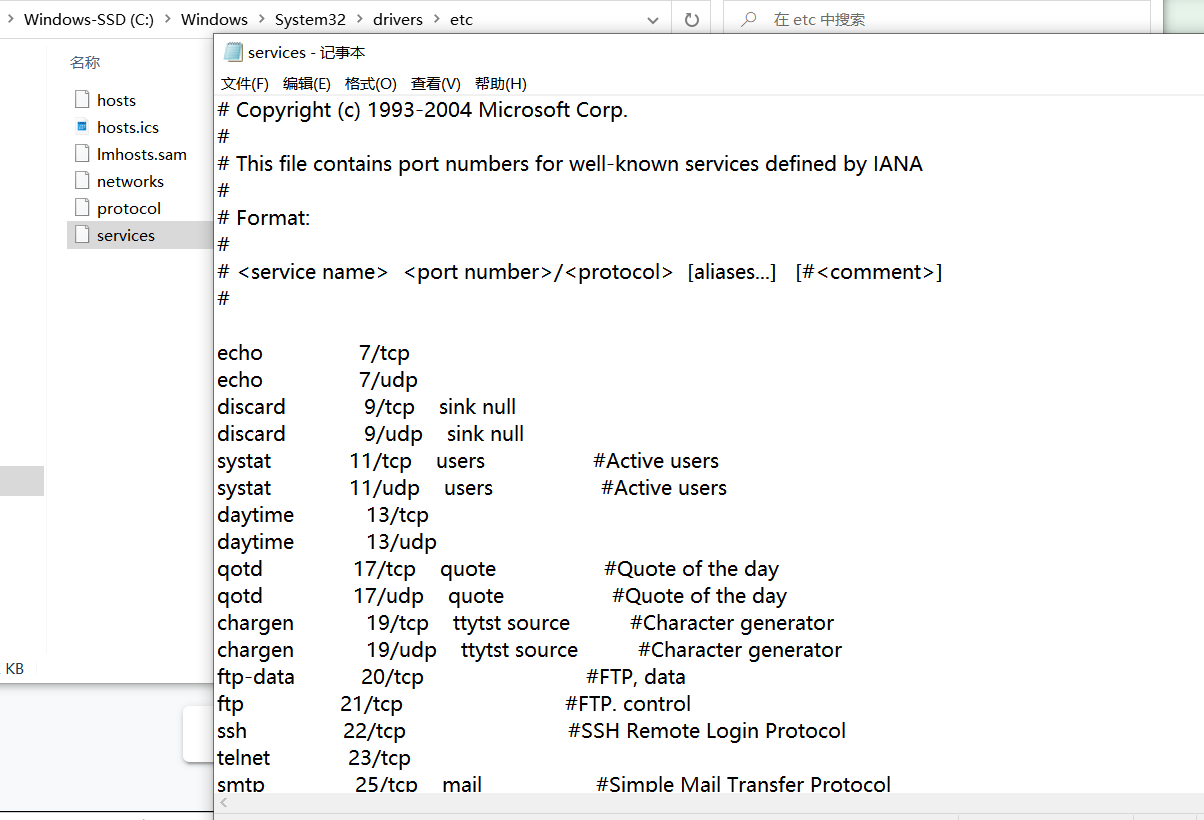Open the 帮助(H) menu in Notepad
Screen dimensions: 1204x820
[500, 83]
